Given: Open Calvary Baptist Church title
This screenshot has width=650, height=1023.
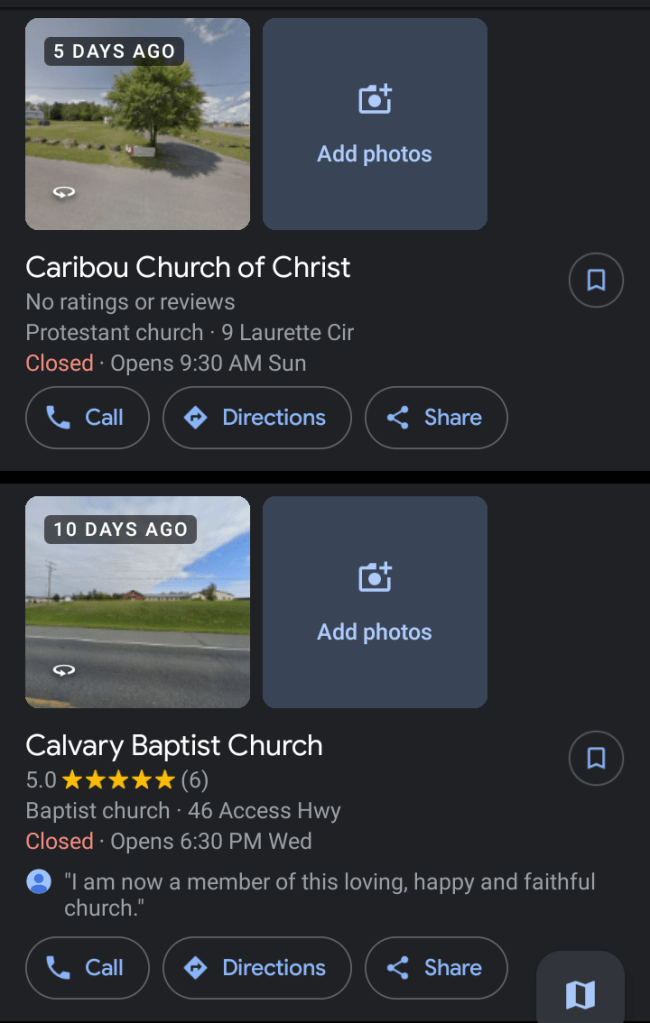Looking at the screenshot, I should coord(174,745).
